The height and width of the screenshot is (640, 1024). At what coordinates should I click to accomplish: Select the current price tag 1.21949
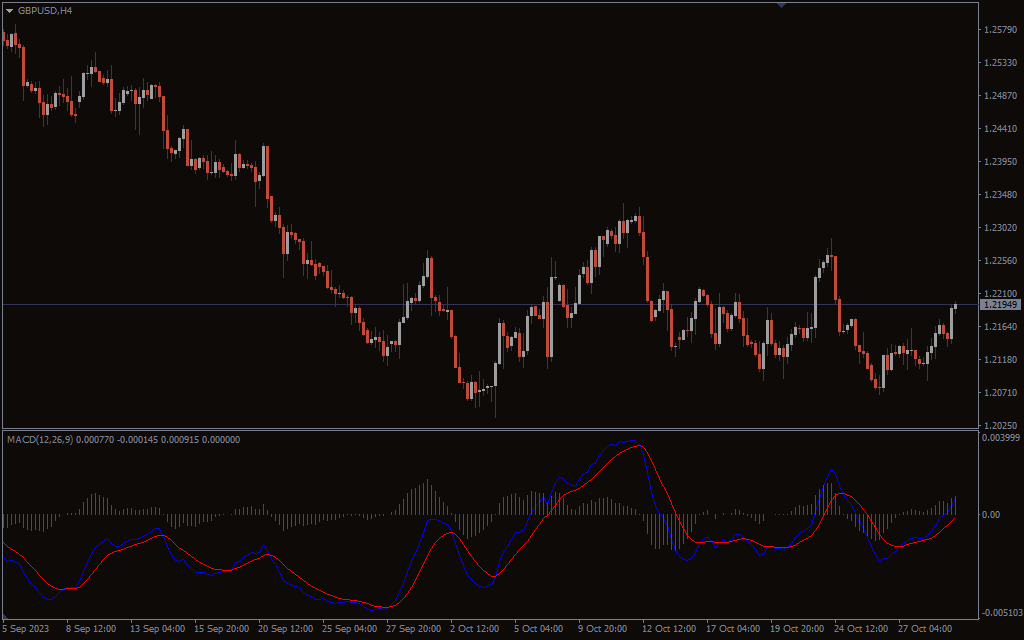click(x=1000, y=304)
